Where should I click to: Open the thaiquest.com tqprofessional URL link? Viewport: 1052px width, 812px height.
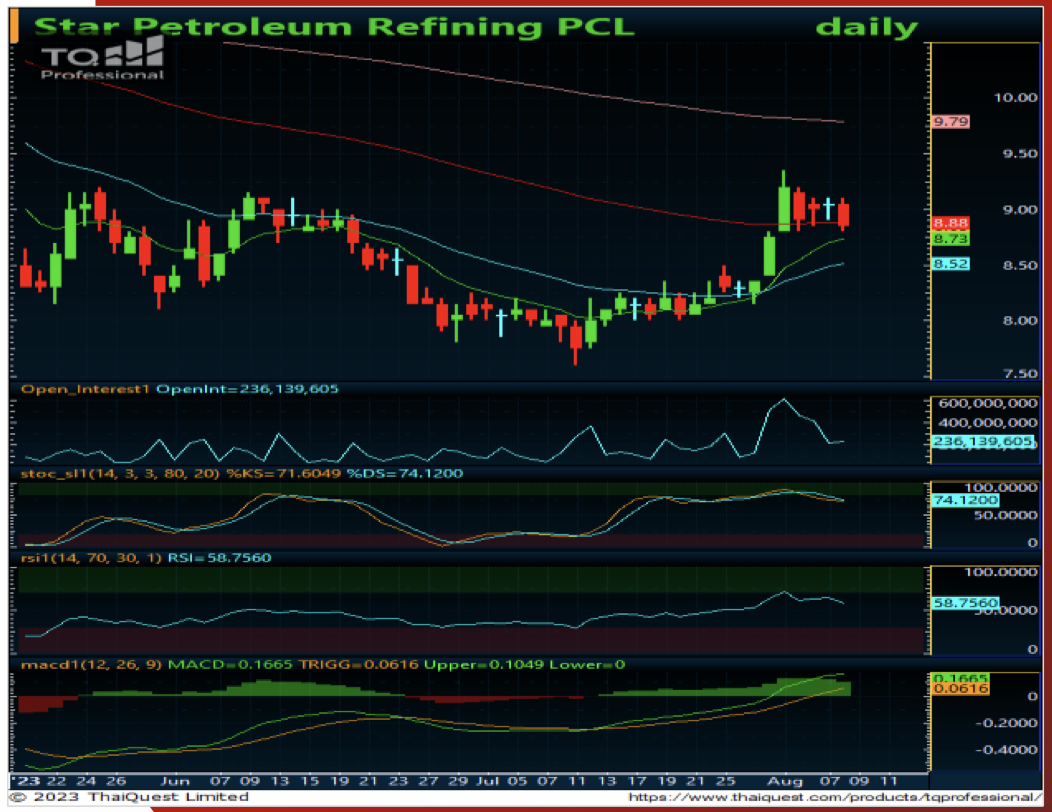(x=835, y=797)
